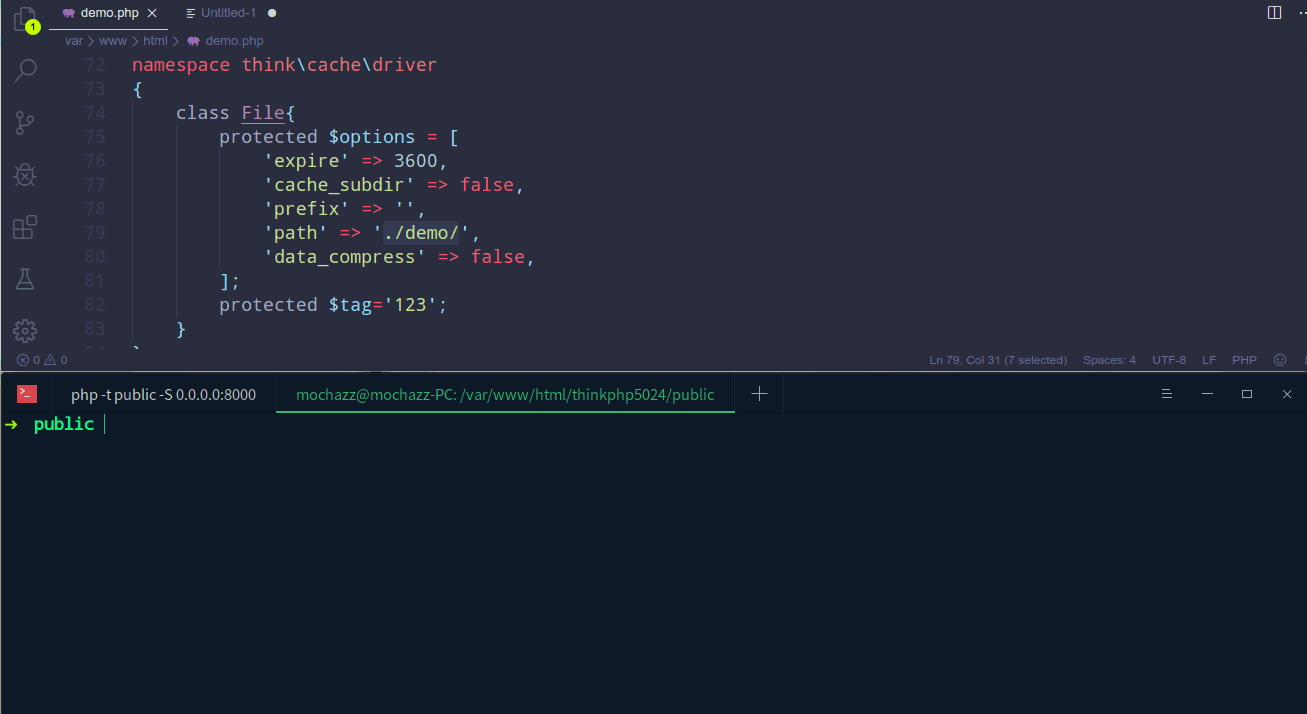Change indentation from Spaces: 4

click(1109, 360)
